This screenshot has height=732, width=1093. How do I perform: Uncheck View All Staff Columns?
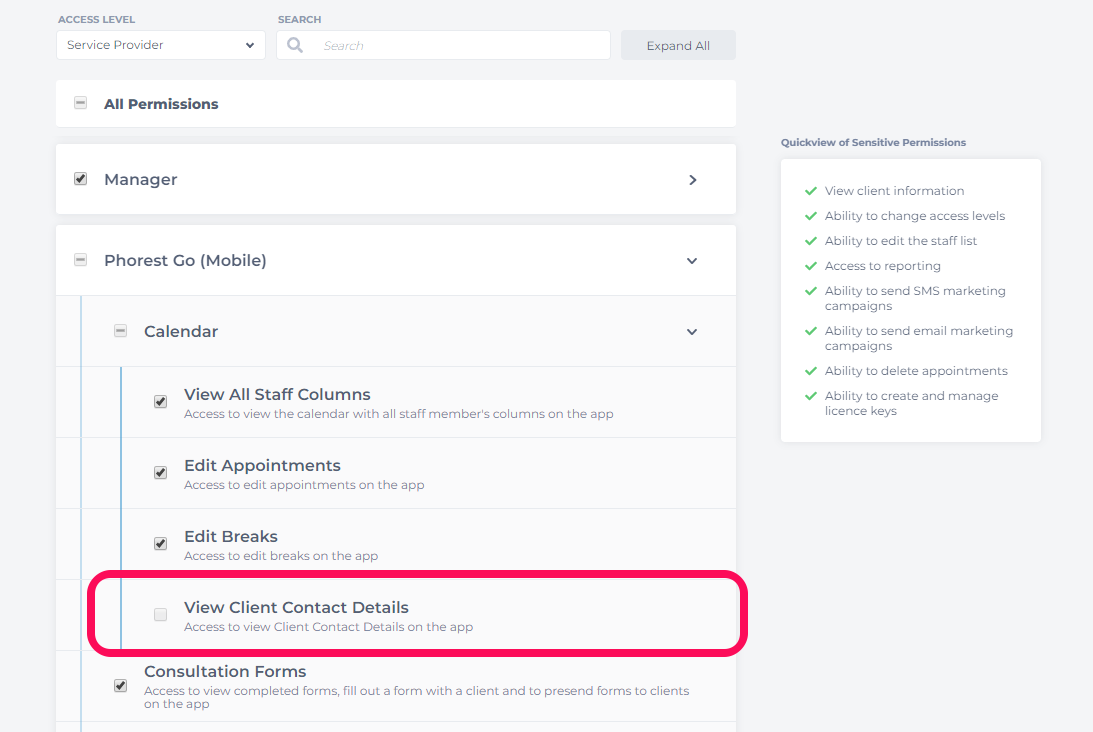pyautogui.click(x=160, y=402)
